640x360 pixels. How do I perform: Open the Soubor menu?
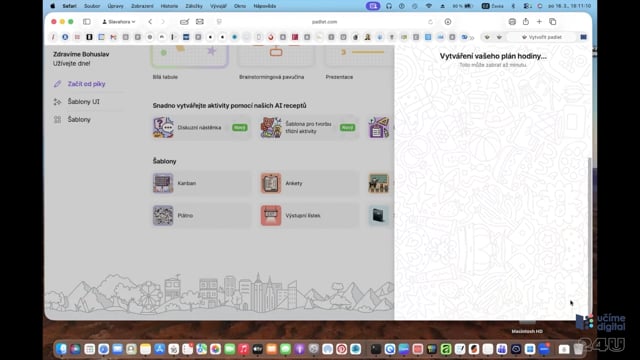point(92,6)
